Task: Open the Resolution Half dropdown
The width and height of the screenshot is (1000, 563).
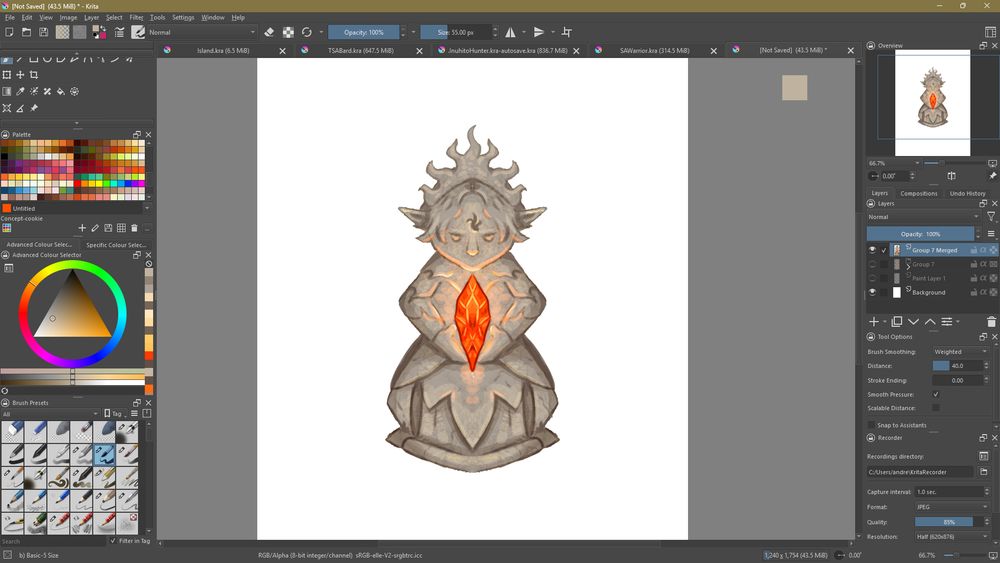Action: (951, 537)
